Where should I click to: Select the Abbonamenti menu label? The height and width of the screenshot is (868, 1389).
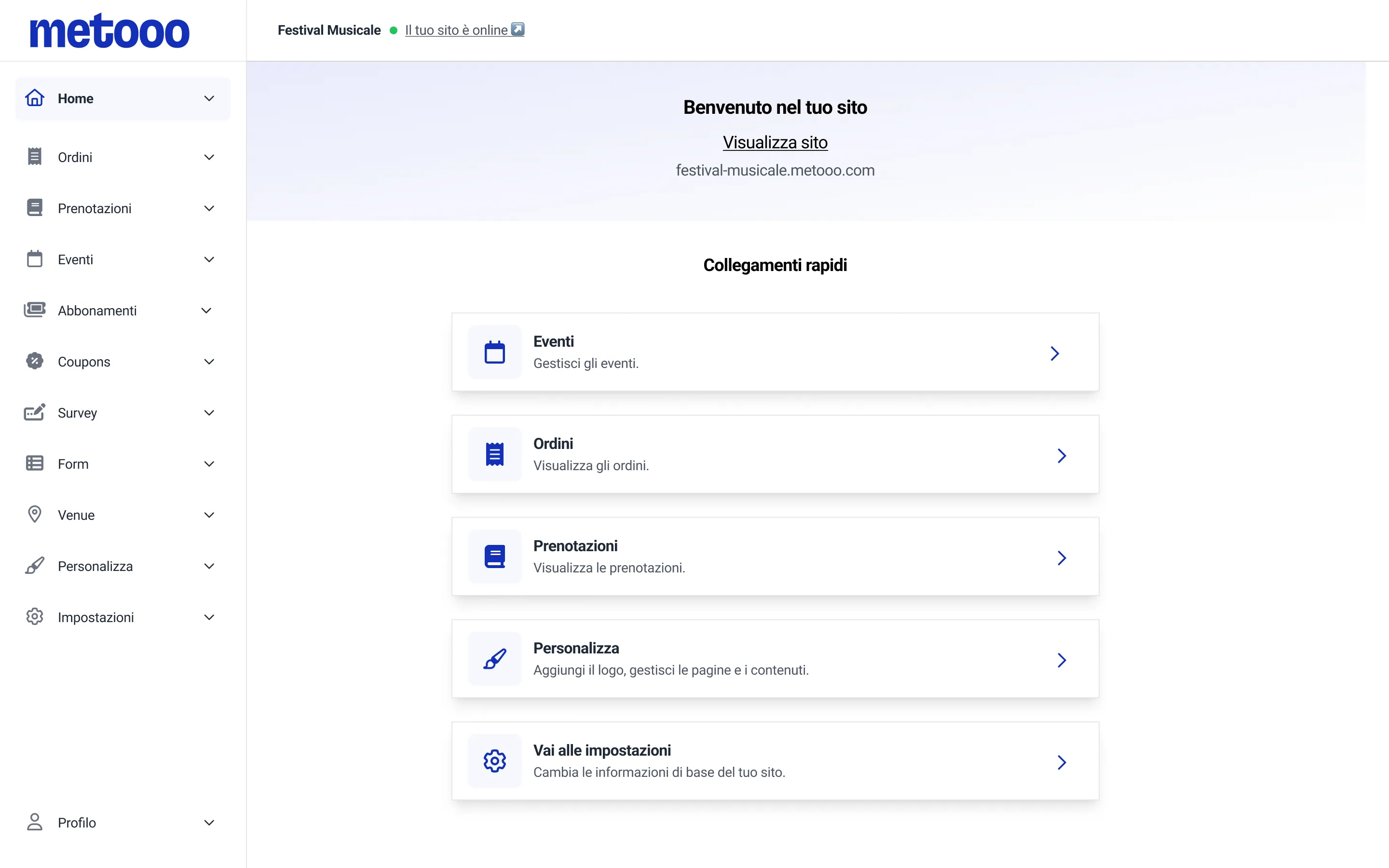point(97,311)
